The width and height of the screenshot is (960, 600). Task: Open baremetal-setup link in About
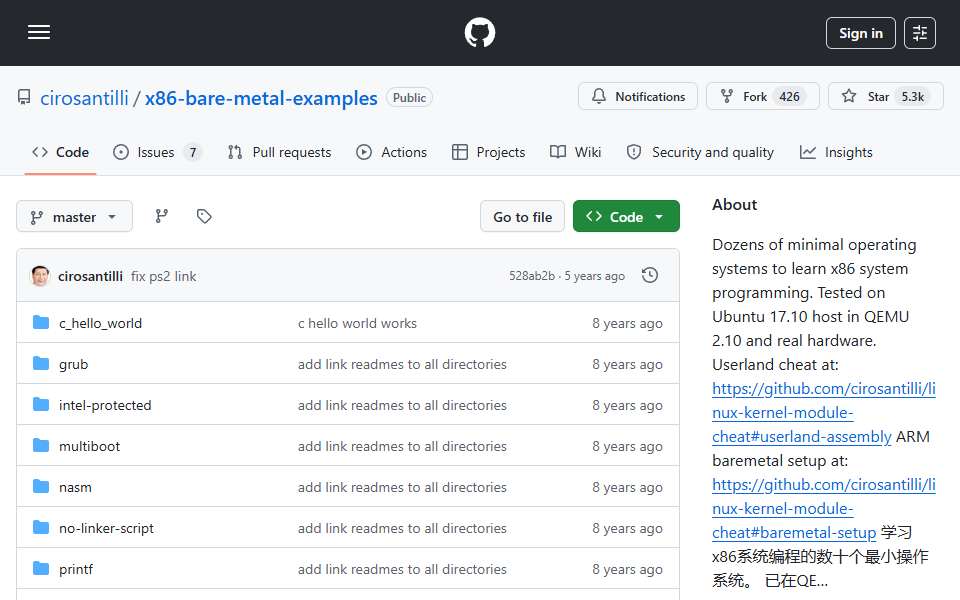coord(823,509)
